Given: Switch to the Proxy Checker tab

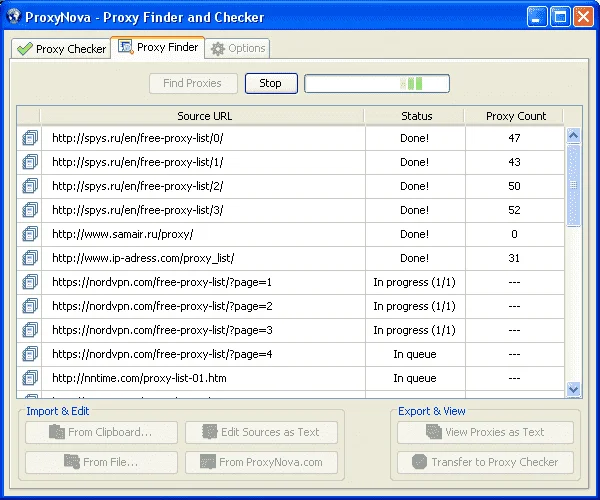Looking at the screenshot, I should click(61, 49).
